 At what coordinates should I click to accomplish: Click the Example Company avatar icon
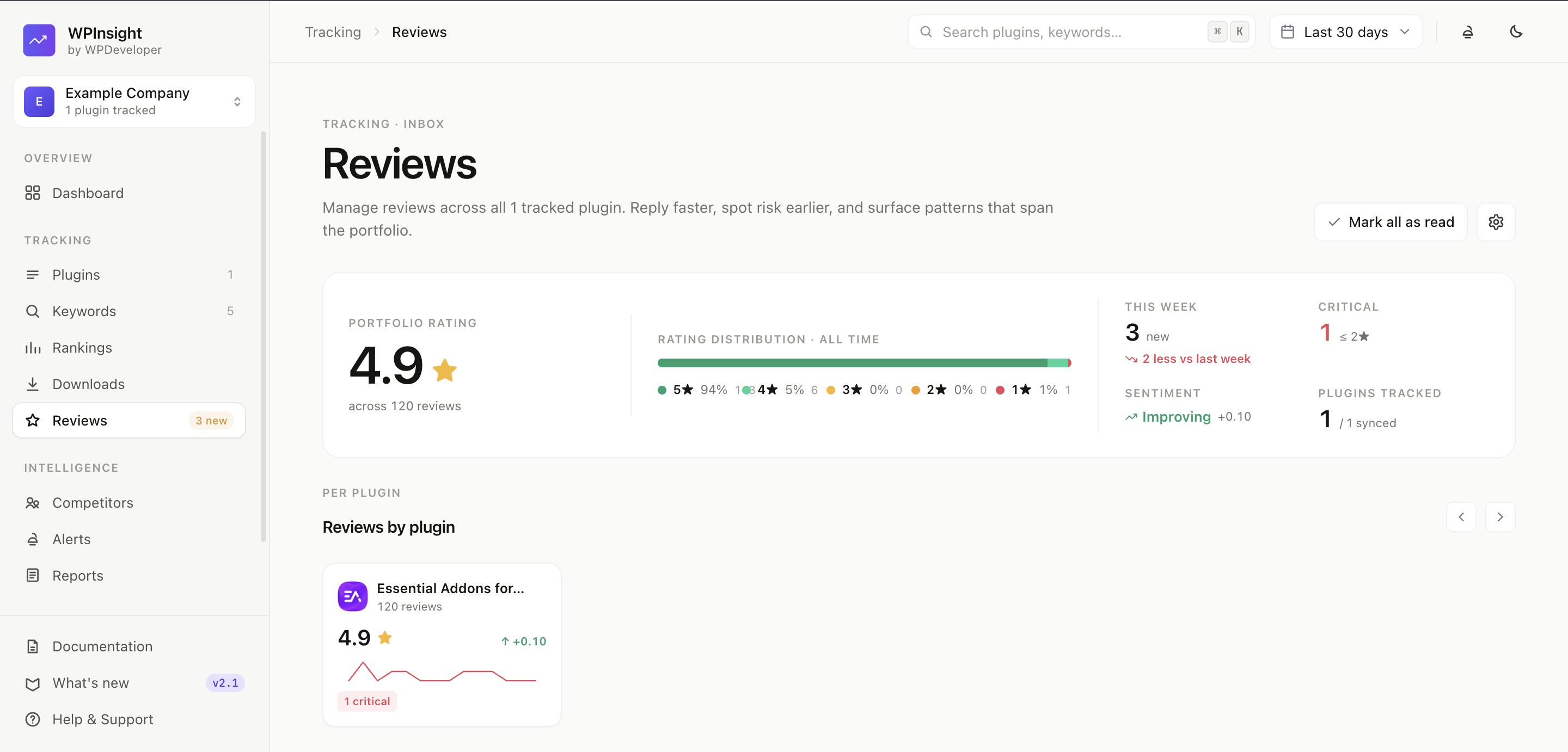point(39,102)
